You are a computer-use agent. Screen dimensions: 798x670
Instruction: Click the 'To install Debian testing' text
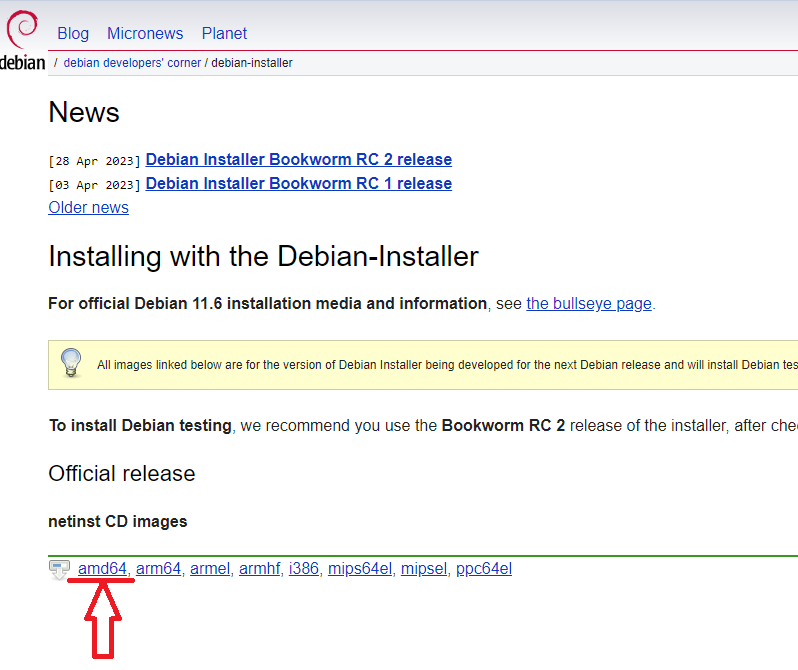[140, 426]
